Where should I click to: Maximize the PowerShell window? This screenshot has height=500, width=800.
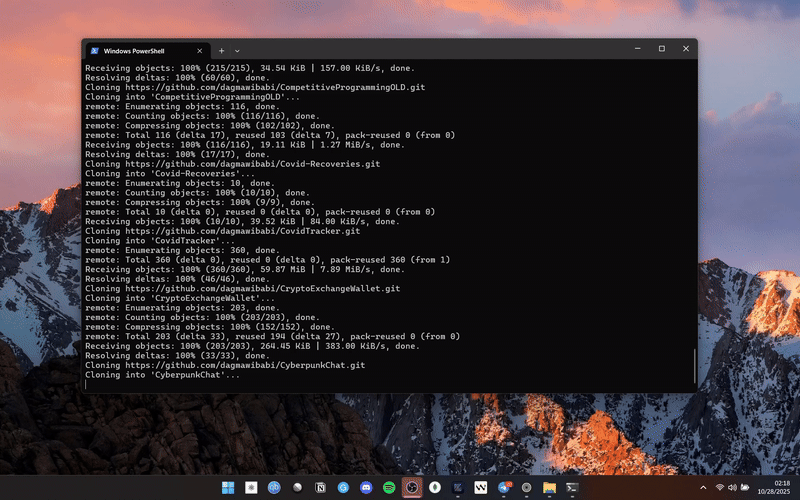point(661,49)
